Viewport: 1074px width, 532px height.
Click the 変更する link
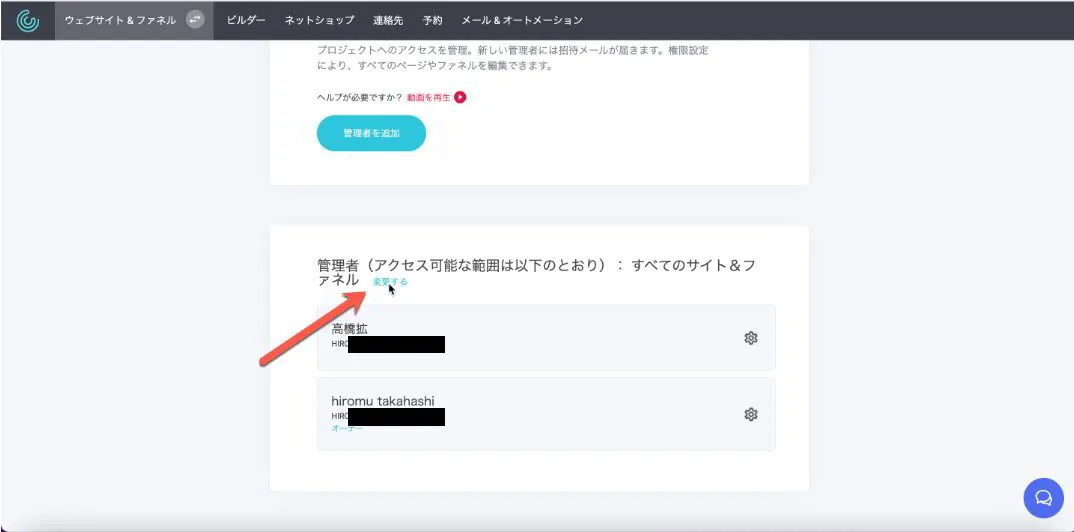390,282
